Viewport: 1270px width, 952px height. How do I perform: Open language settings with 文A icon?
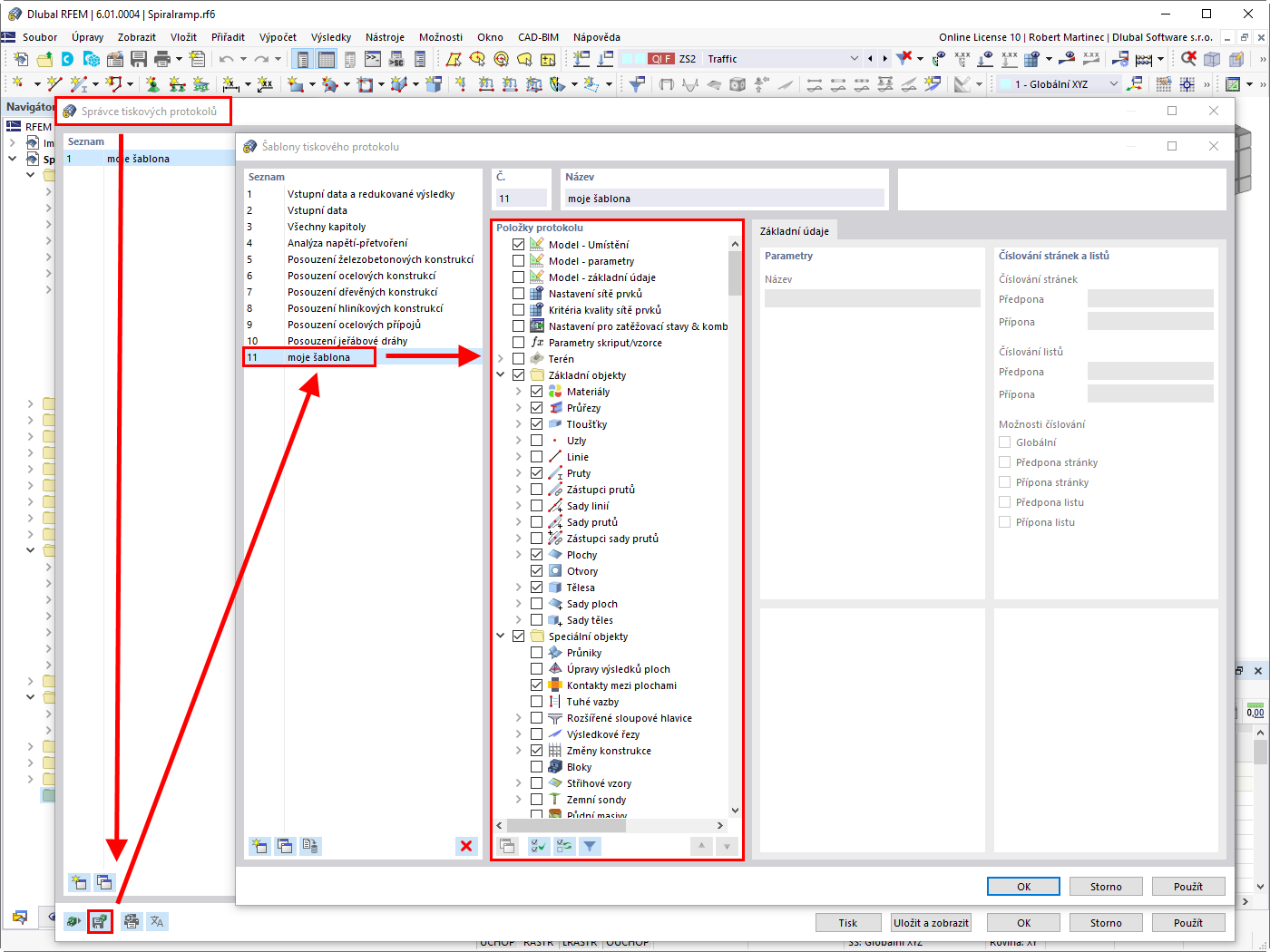[x=157, y=921]
